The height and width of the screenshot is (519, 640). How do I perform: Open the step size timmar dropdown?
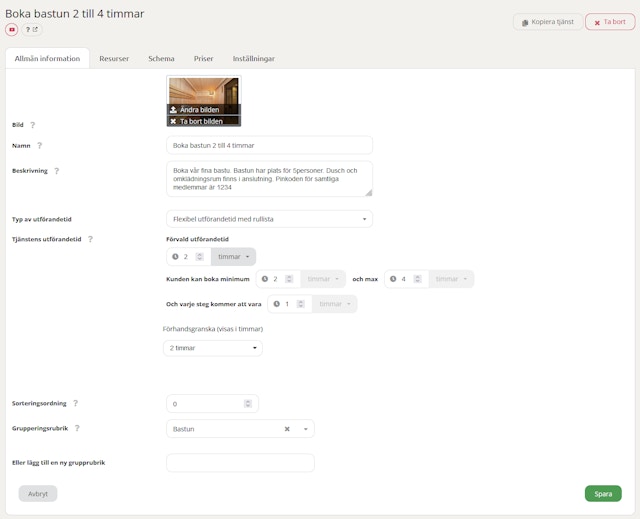(334, 304)
